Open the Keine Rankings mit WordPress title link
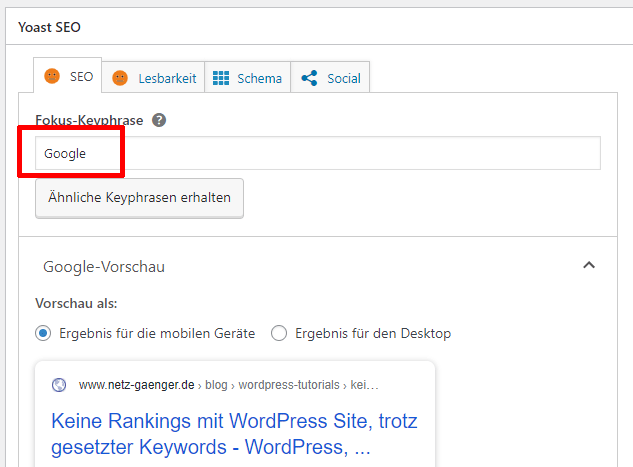This screenshot has width=633, height=467. pos(234,434)
